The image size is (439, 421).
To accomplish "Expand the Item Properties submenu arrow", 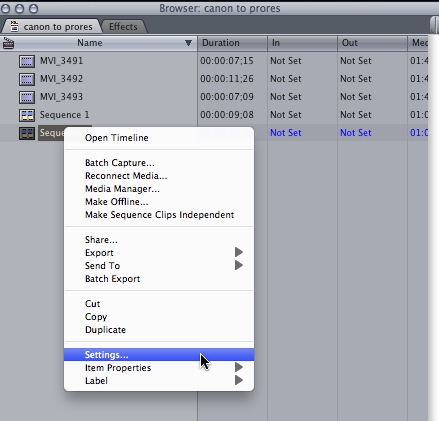I will pyautogui.click(x=239, y=367).
